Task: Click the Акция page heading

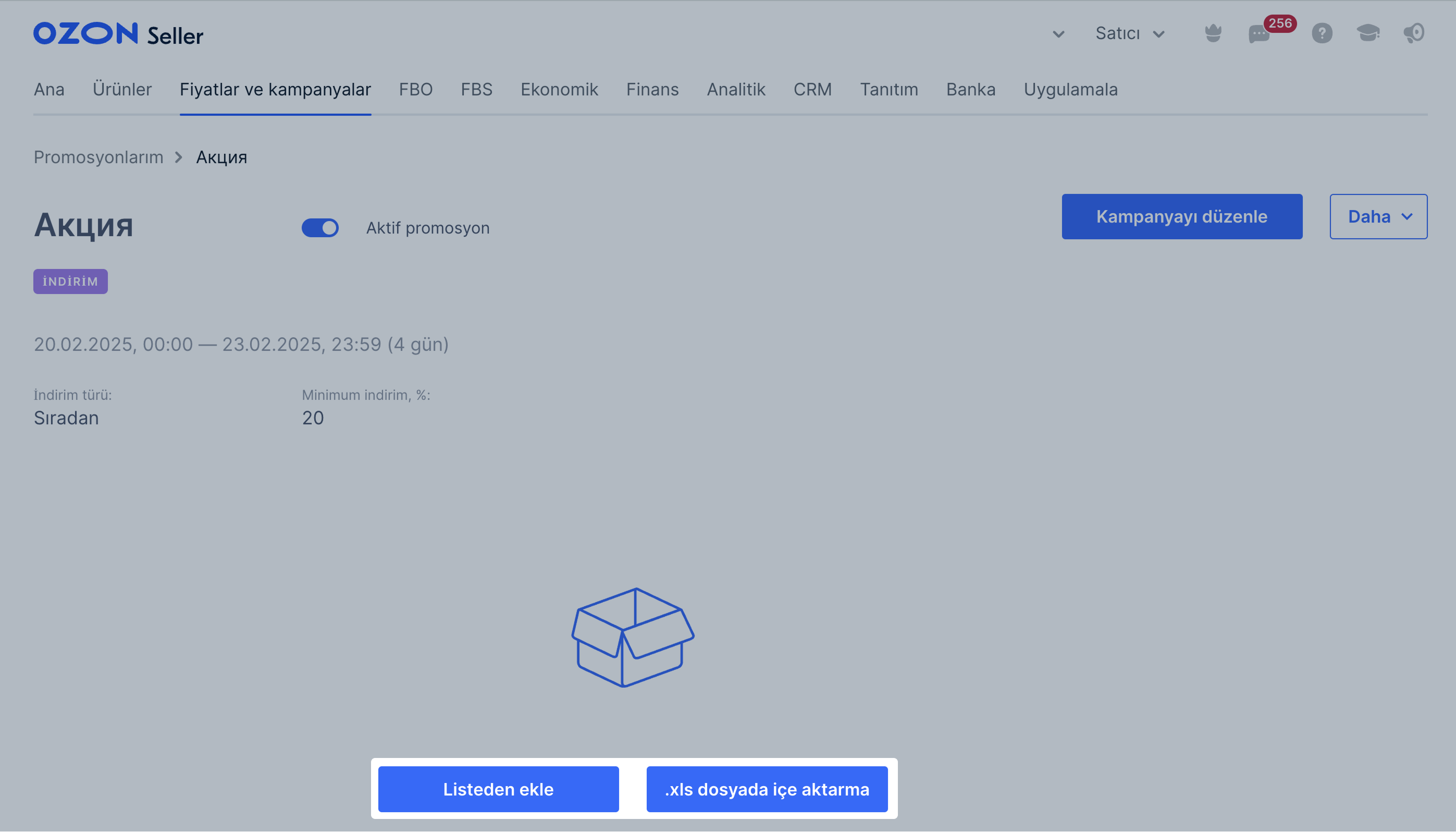Action: pos(83,225)
